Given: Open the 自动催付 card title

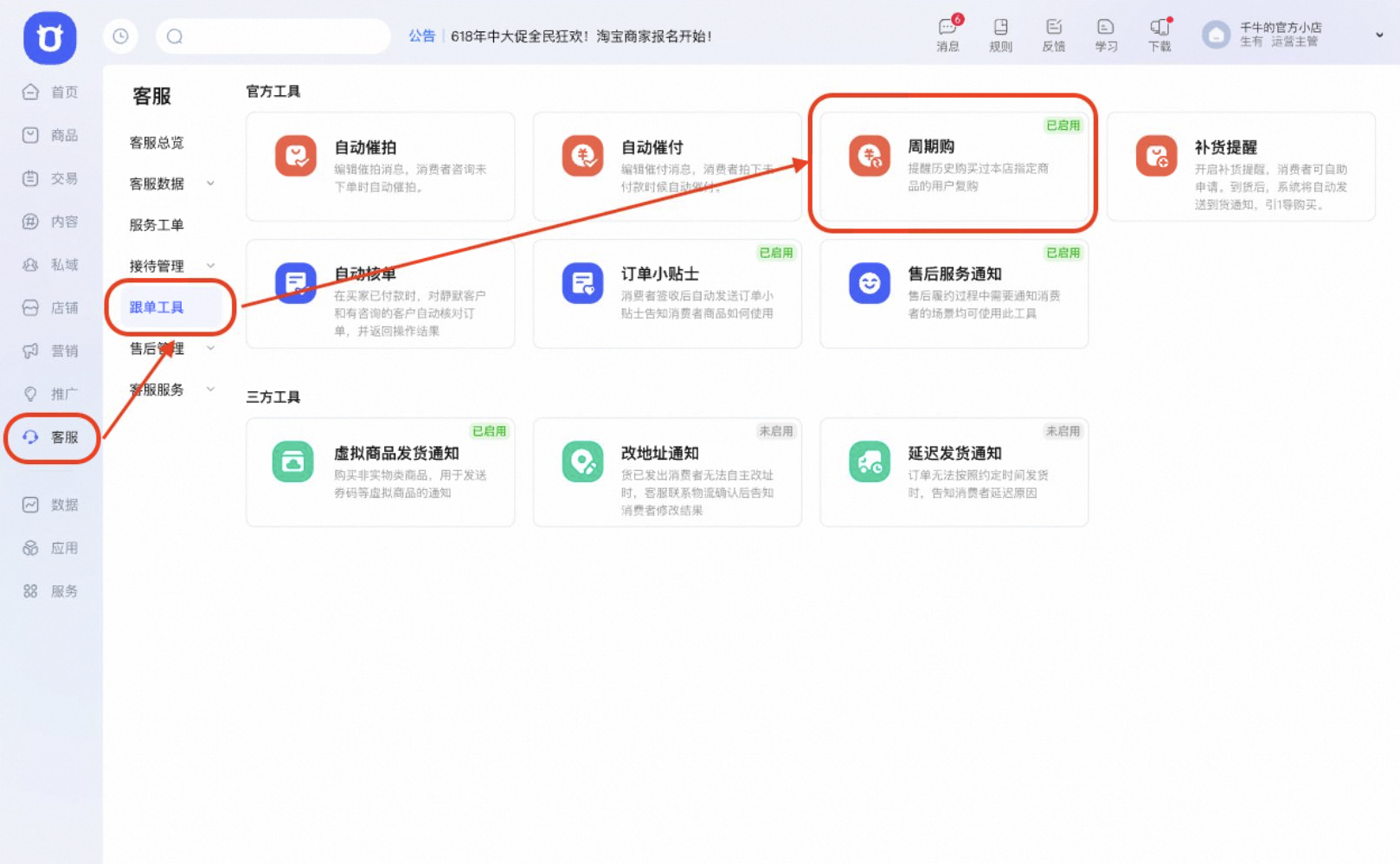Looking at the screenshot, I should (x=652, y=148).
